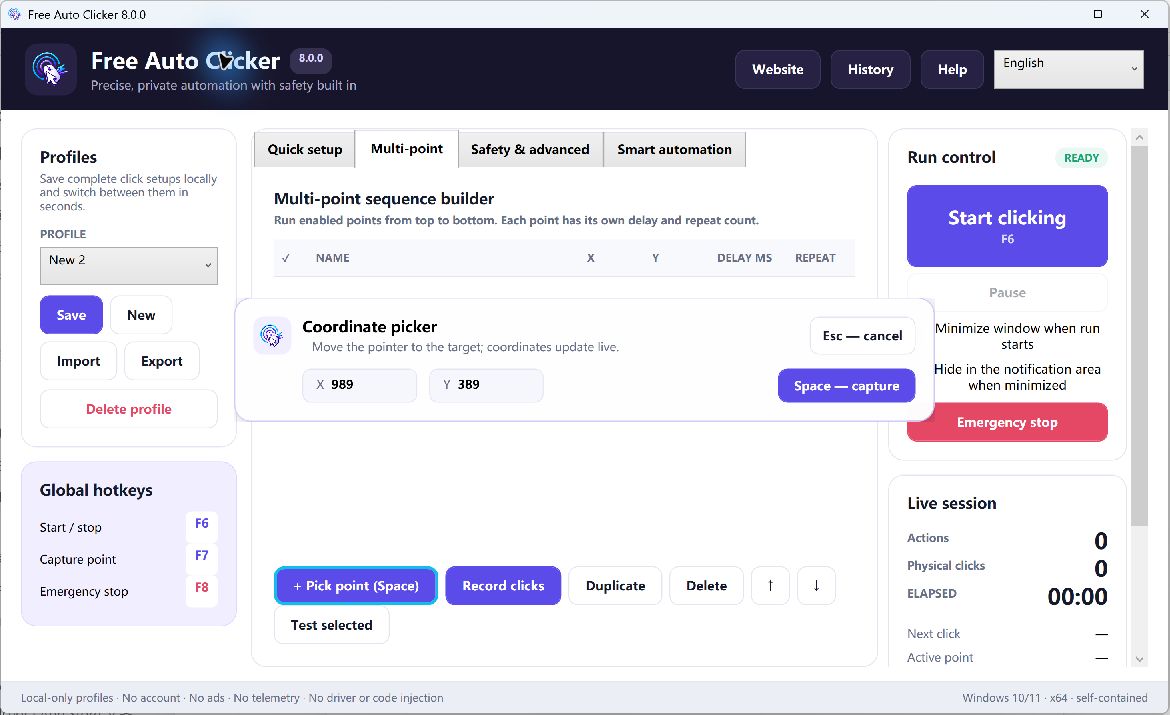The width and height of the screenshot is (1170, 715).
Task: Open the English language dropdown
Action: pyautogui.click(x=1069, y=69)
